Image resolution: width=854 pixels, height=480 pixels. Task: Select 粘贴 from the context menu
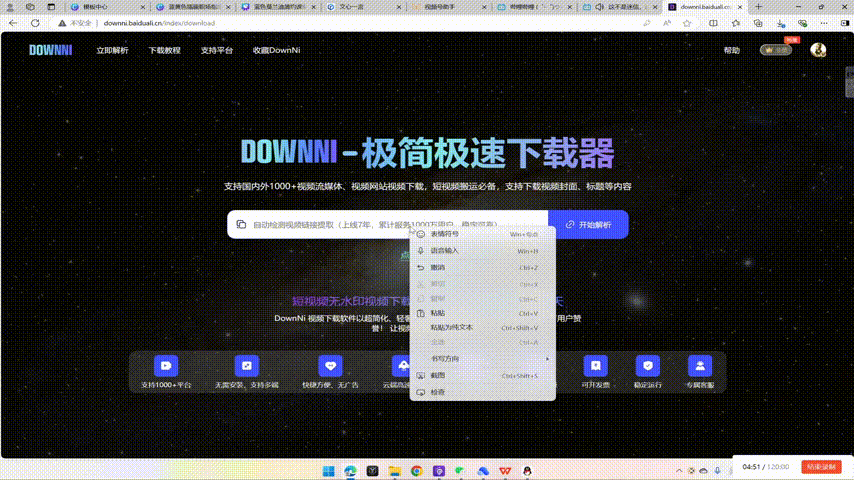pos(438,313)
